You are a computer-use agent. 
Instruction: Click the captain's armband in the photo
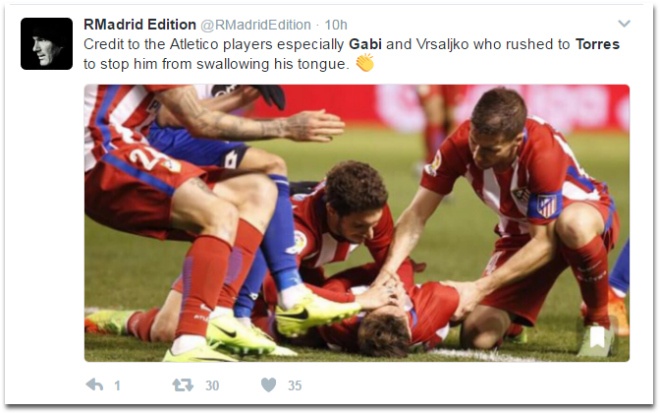click(546, 206)
